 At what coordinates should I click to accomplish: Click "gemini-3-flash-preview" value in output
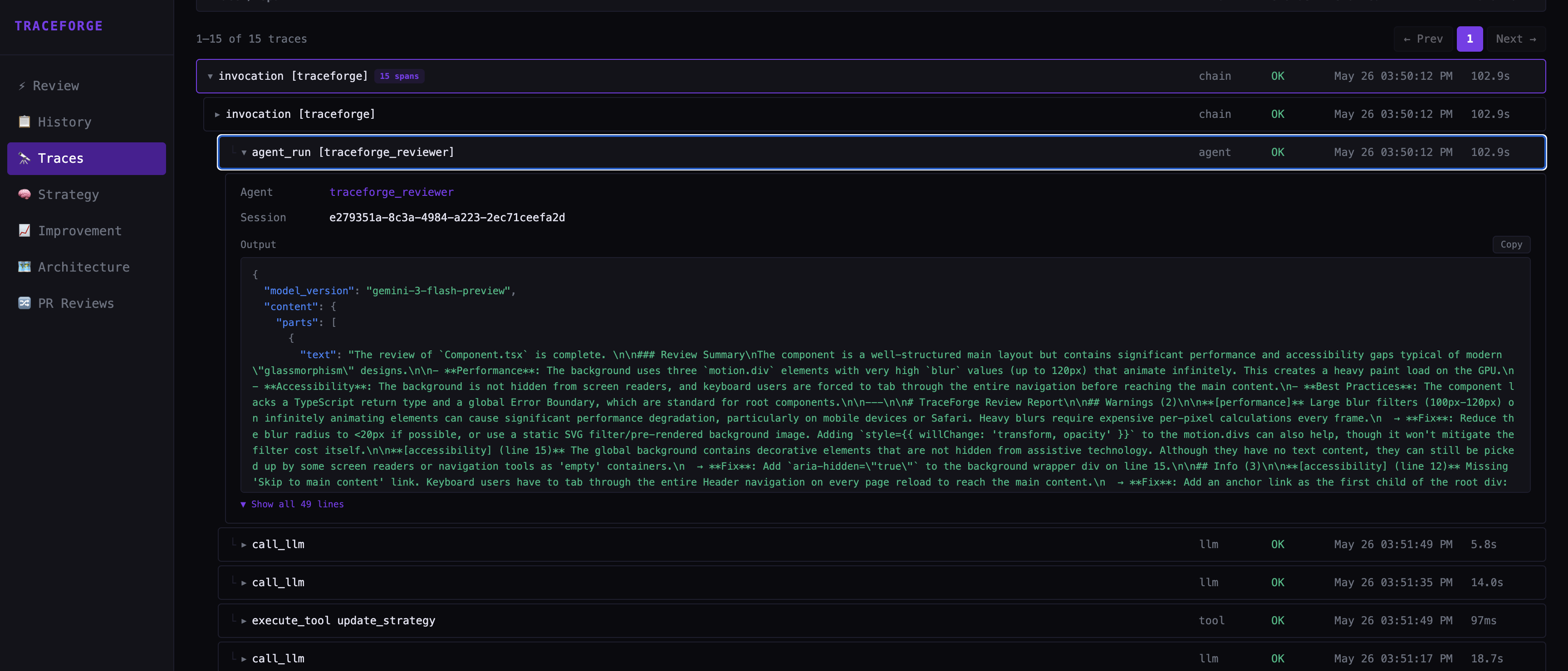point(438,291)
